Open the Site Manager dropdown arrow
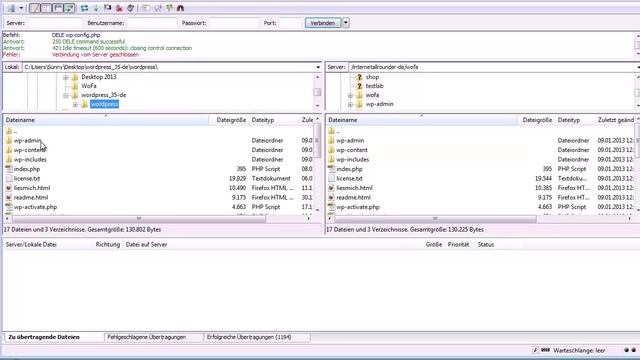 (21, 8)
